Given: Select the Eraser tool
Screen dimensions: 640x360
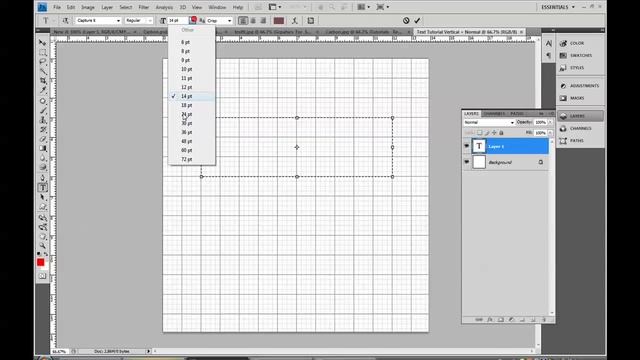Looking at the screenshot, I should click(x=42, y=139).
